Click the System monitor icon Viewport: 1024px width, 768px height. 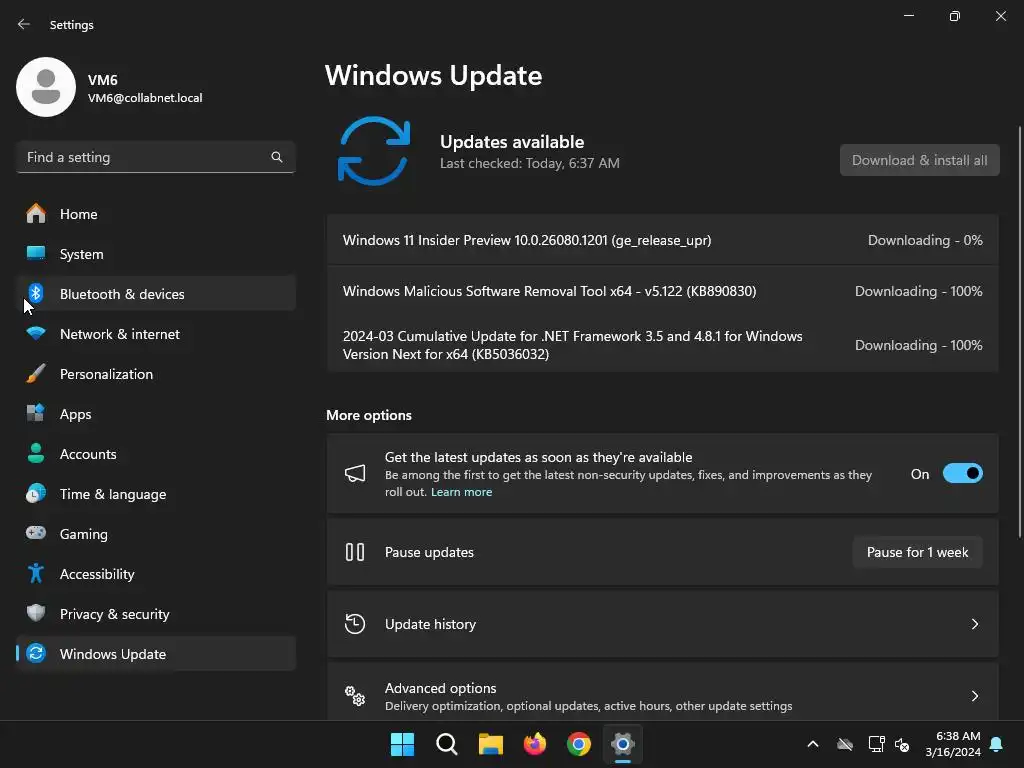36,253
